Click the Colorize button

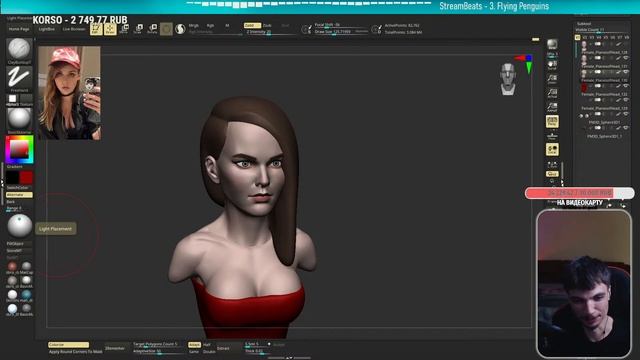pyautogui.click(x=68, y=345)
